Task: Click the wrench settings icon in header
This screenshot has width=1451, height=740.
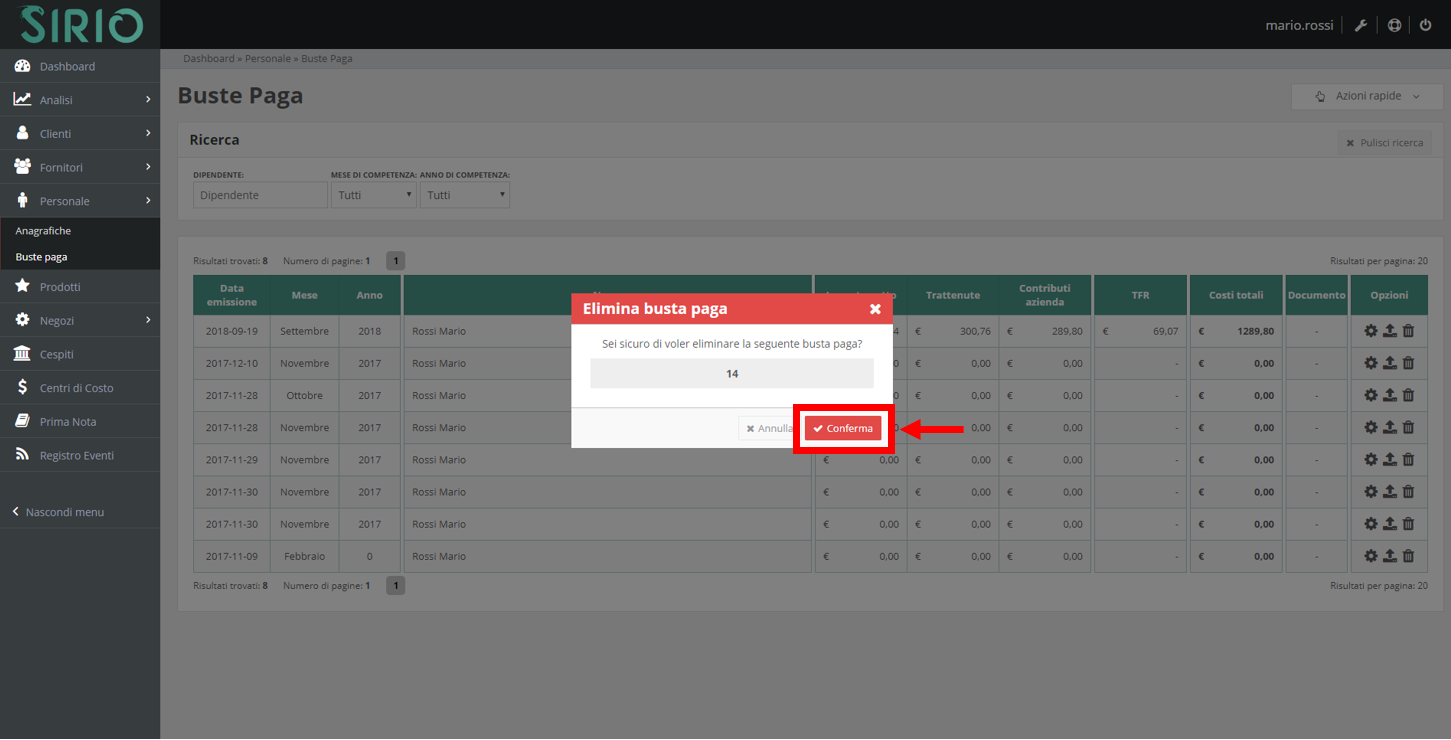Action: 1361,25
